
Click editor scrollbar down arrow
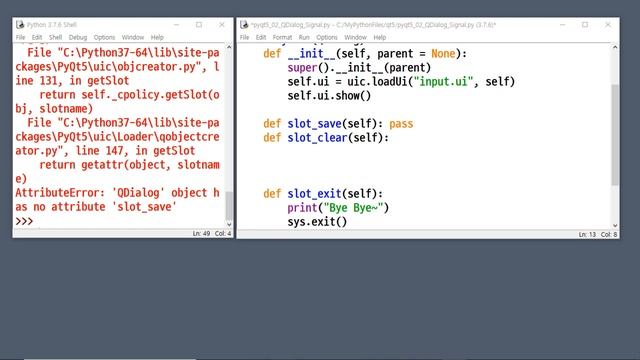point(615,225)
